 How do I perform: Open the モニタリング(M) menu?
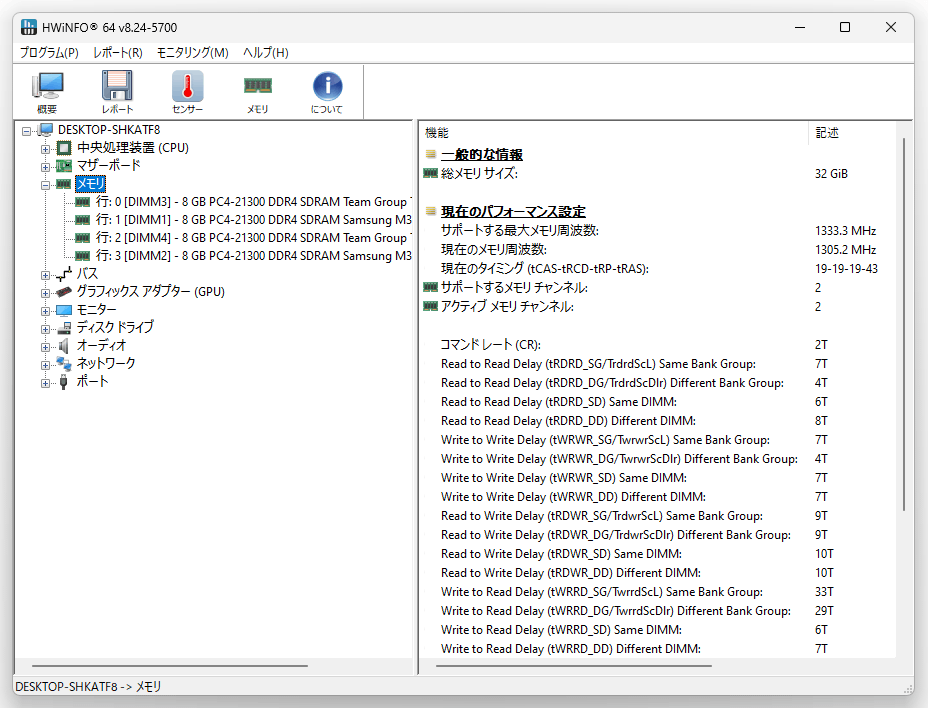coord(192,53)
